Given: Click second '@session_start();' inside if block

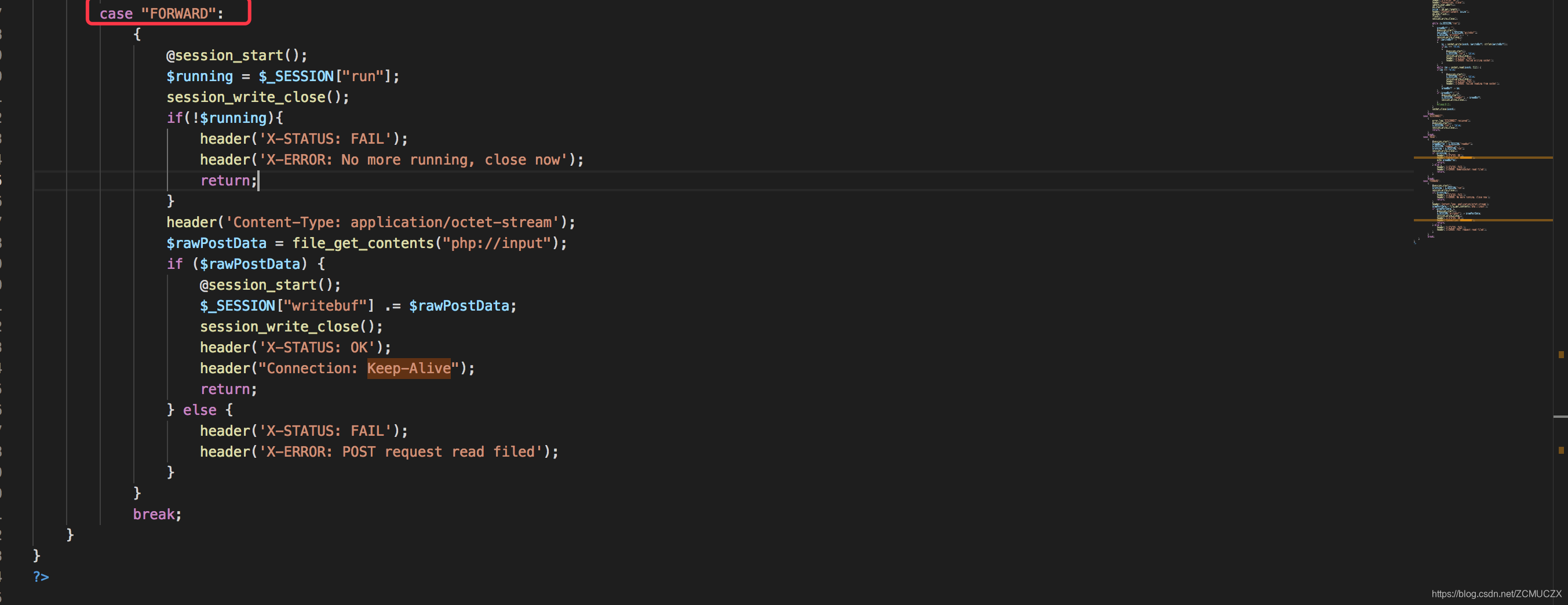Looking at the screenshot, I should tap(270, 285).
